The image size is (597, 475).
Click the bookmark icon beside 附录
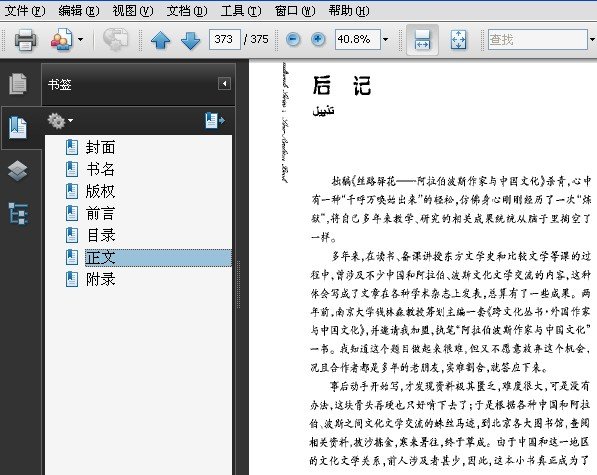point(72,280)
